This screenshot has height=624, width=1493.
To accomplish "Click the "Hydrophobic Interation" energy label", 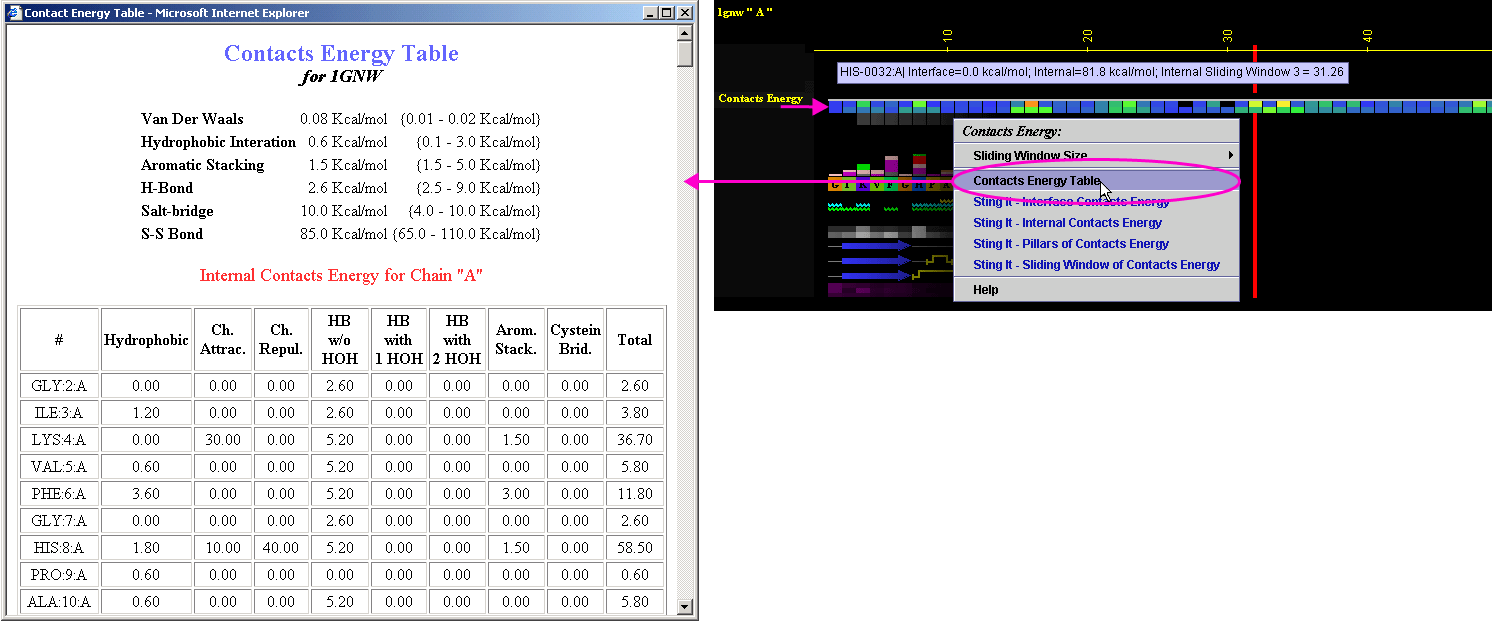I will click(x=218, y=142).
